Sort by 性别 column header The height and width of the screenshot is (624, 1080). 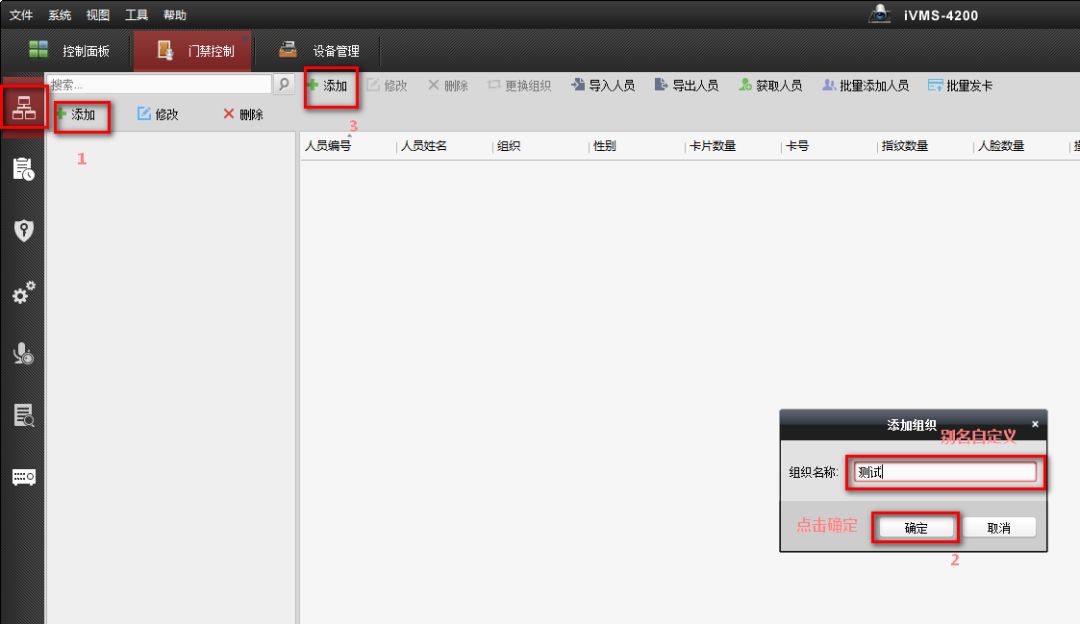604,146
